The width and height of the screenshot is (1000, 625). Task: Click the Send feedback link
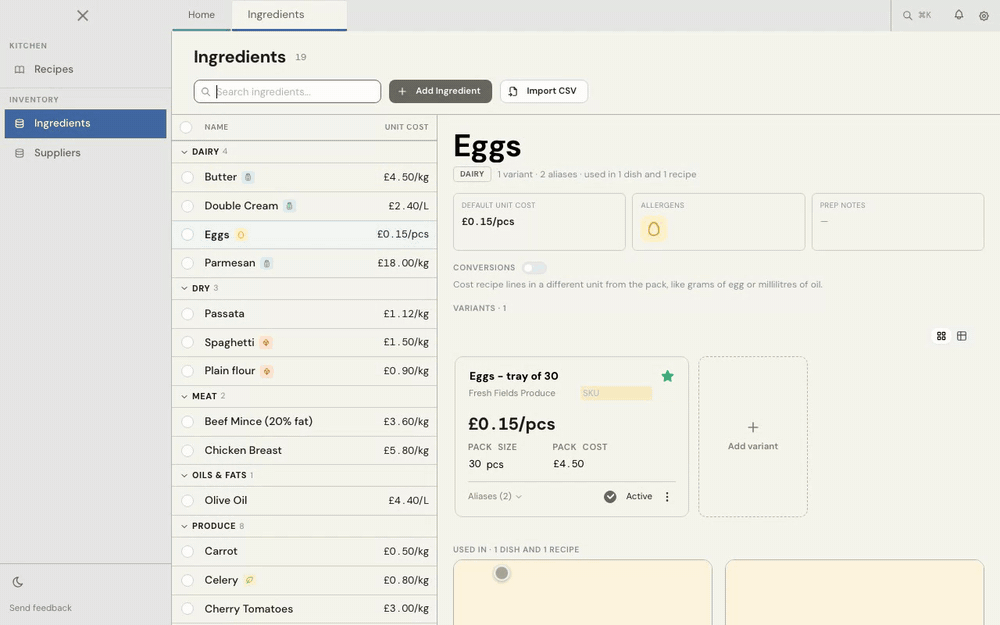(40, 608)
